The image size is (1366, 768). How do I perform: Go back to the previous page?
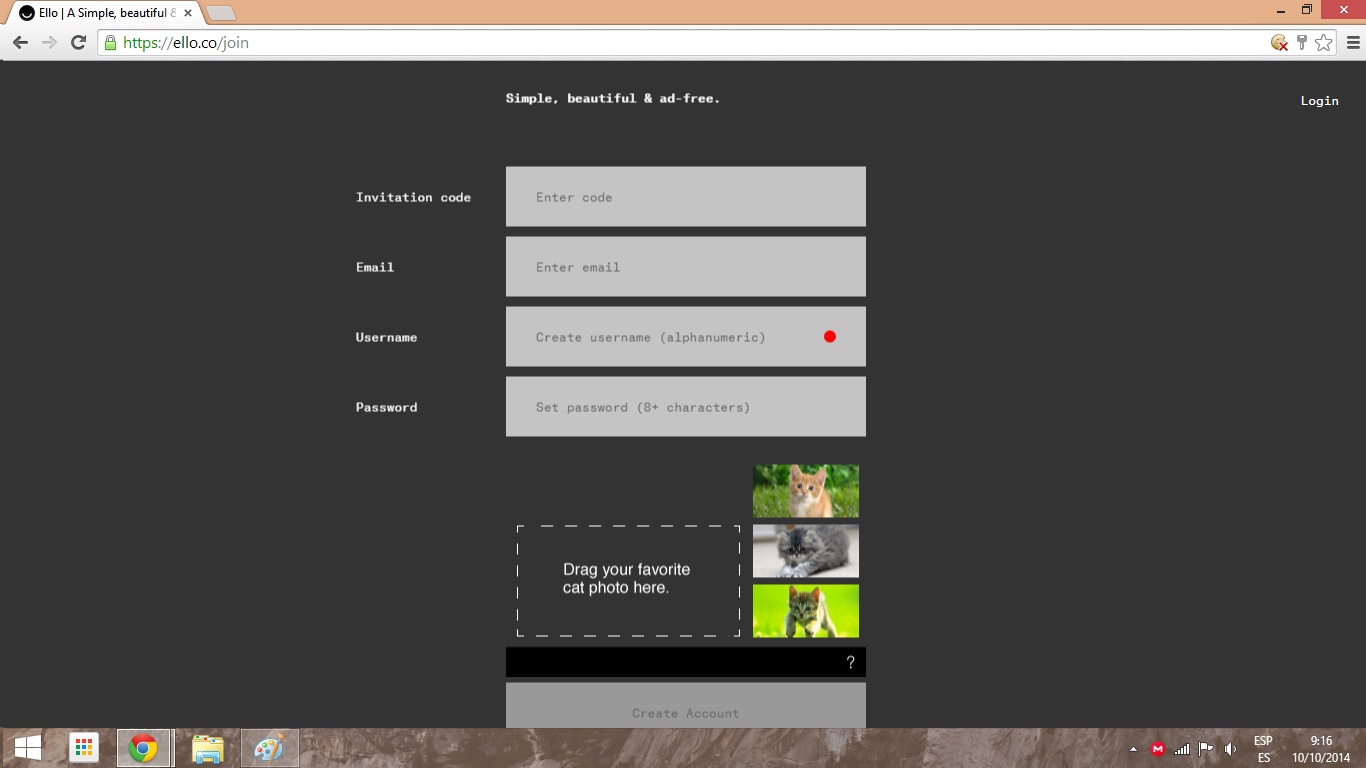coord(20,43)
